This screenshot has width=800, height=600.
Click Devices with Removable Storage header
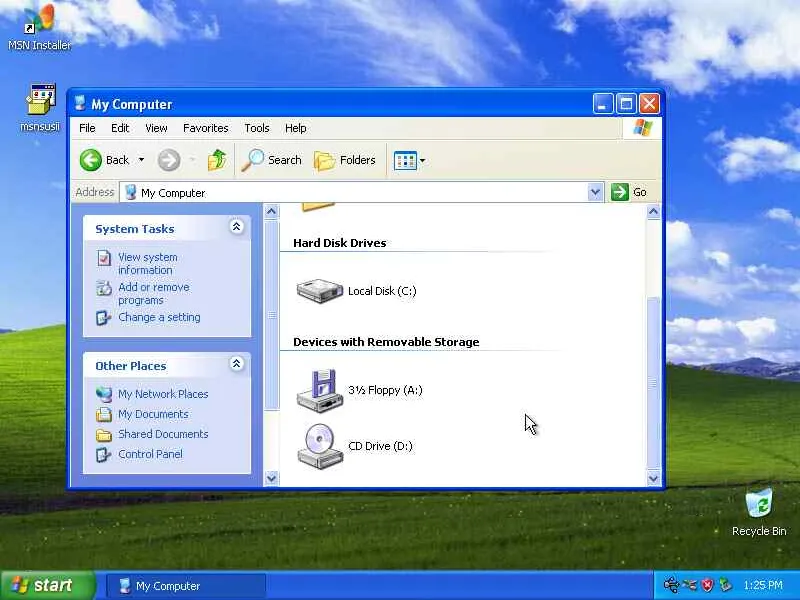pos(386,342)
